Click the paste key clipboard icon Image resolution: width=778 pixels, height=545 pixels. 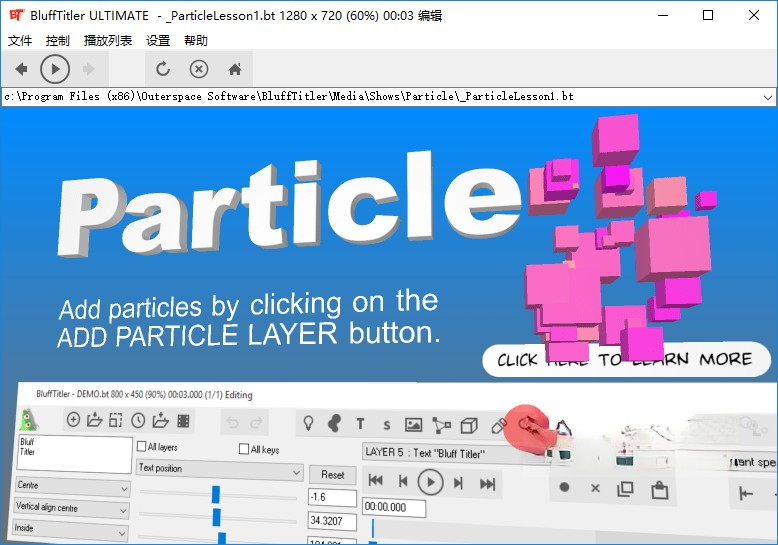click(x=659, y=490)
